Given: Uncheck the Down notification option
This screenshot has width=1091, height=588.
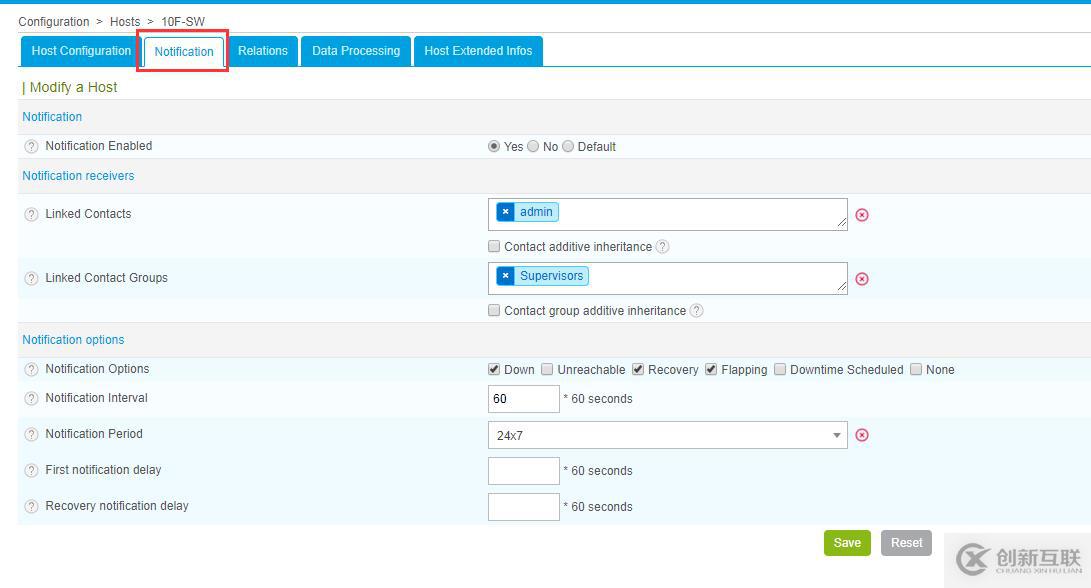Looking at the screenshot, I should coord(494,370).
